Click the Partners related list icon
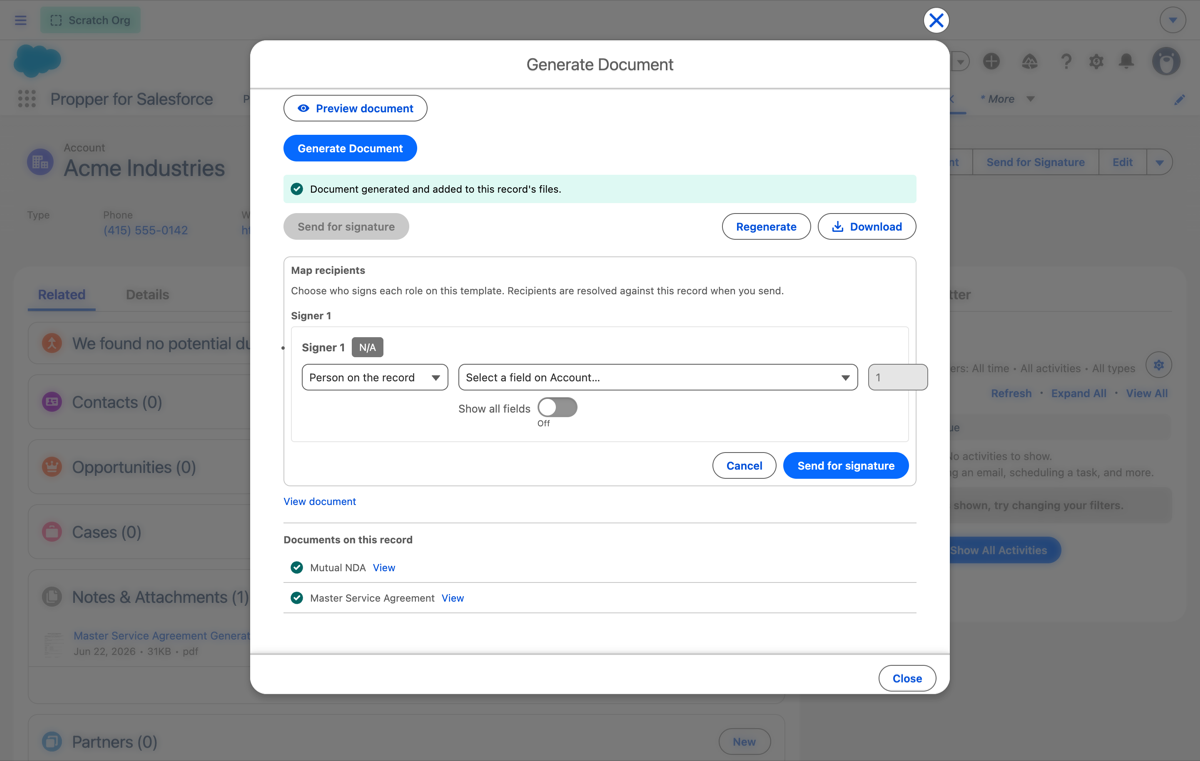Image resolution: width=1200 pixels, height=761 pixels. pos(52,742)
